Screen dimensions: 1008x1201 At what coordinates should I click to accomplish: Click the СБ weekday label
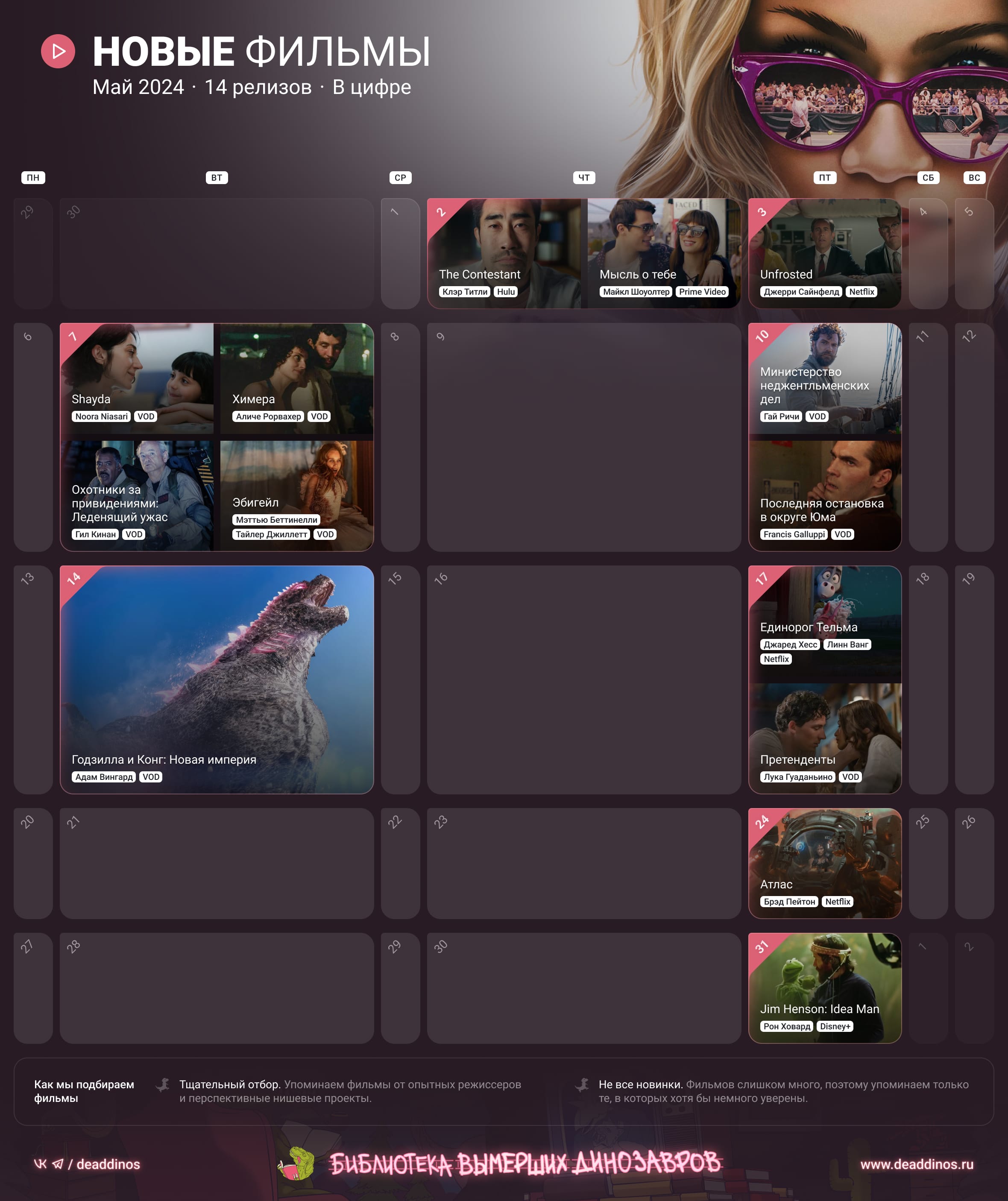(928, 178)
